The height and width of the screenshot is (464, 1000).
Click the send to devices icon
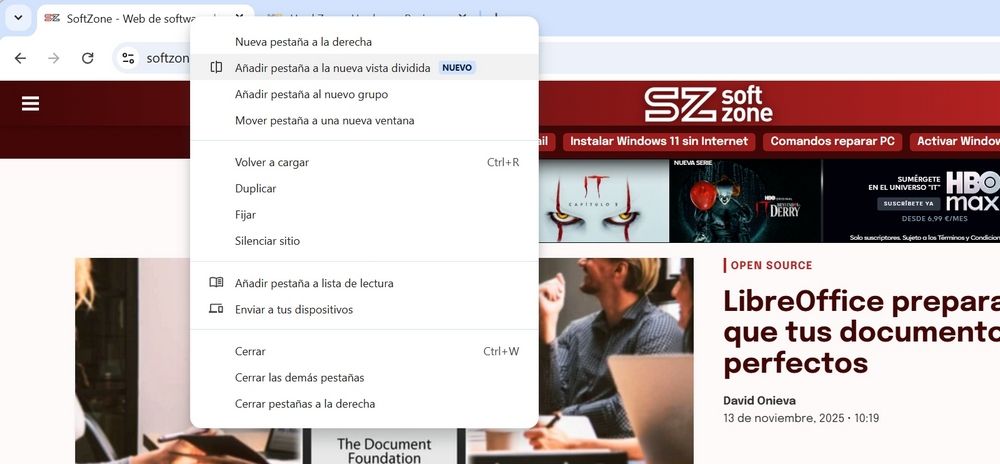216,309
